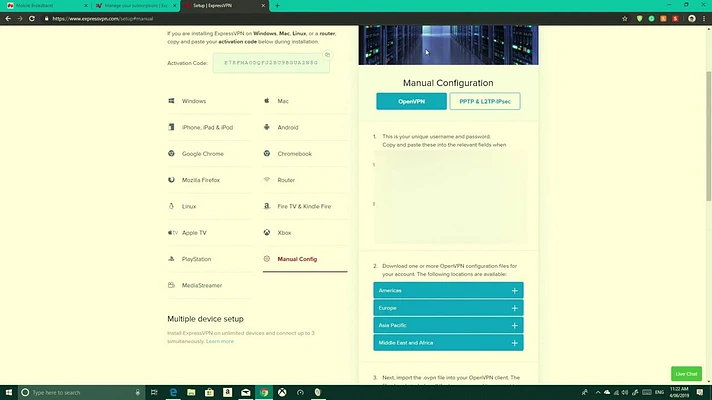Open Microsoft Store from the taskbar
The width and height of the screenshot is (712, 400).
pyautogui.click(x=209, y=392)
